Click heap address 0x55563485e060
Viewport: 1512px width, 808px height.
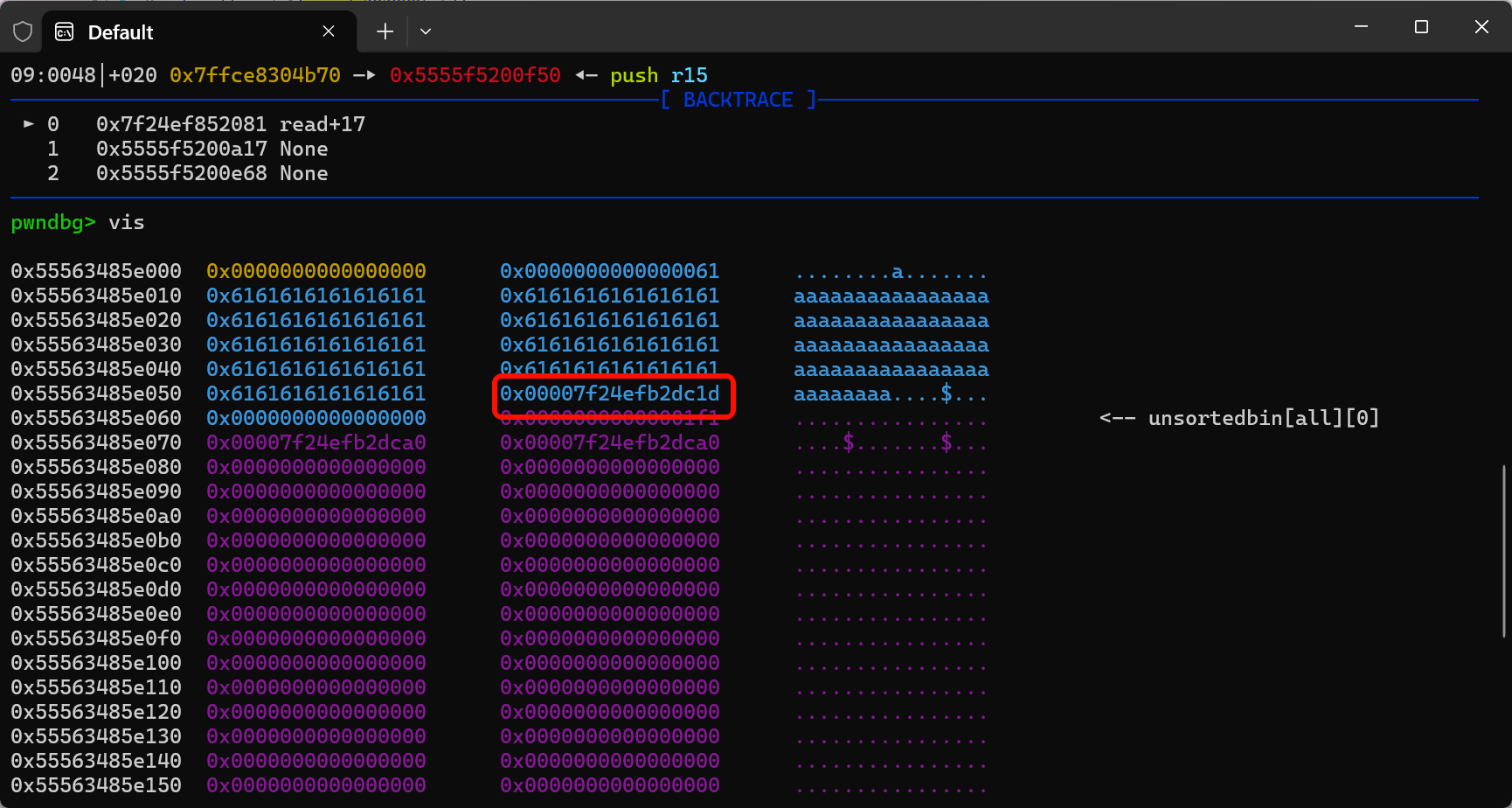click(x=96, y=418)
